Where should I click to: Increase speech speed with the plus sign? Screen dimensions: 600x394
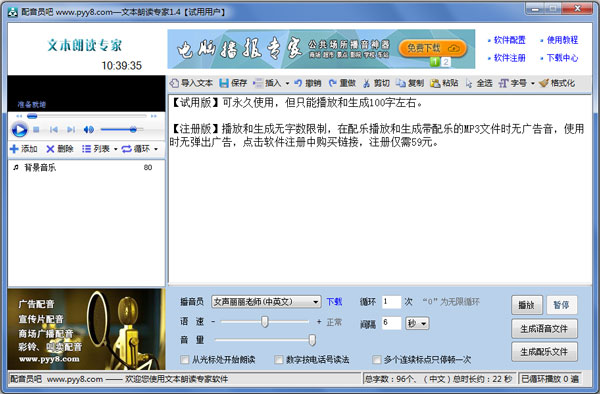tap(319, 322)
